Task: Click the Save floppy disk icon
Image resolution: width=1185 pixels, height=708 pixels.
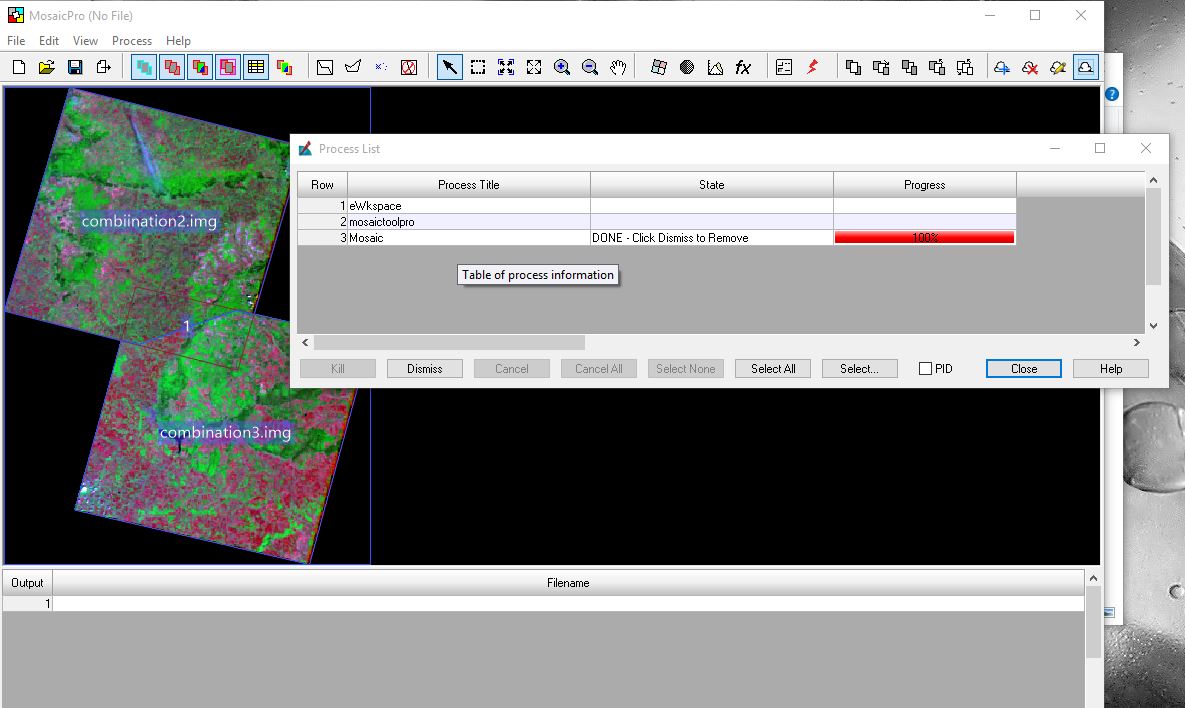Action: pos(75,67)
